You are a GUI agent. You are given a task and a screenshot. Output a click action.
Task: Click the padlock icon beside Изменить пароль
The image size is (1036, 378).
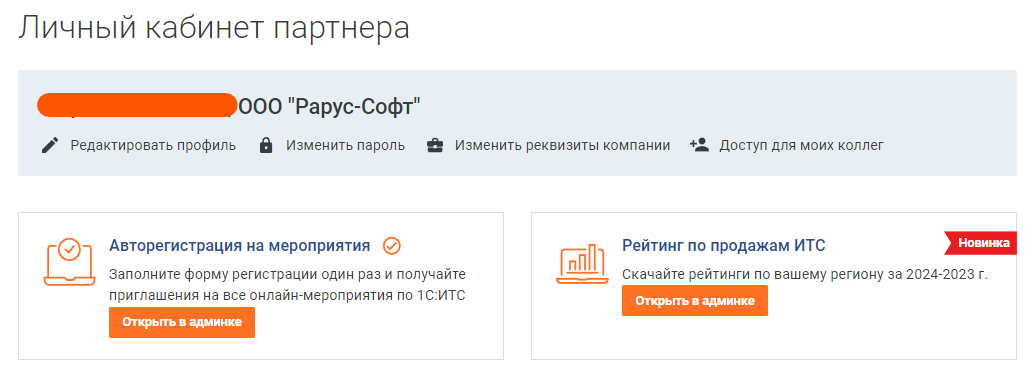coord(266,145)
